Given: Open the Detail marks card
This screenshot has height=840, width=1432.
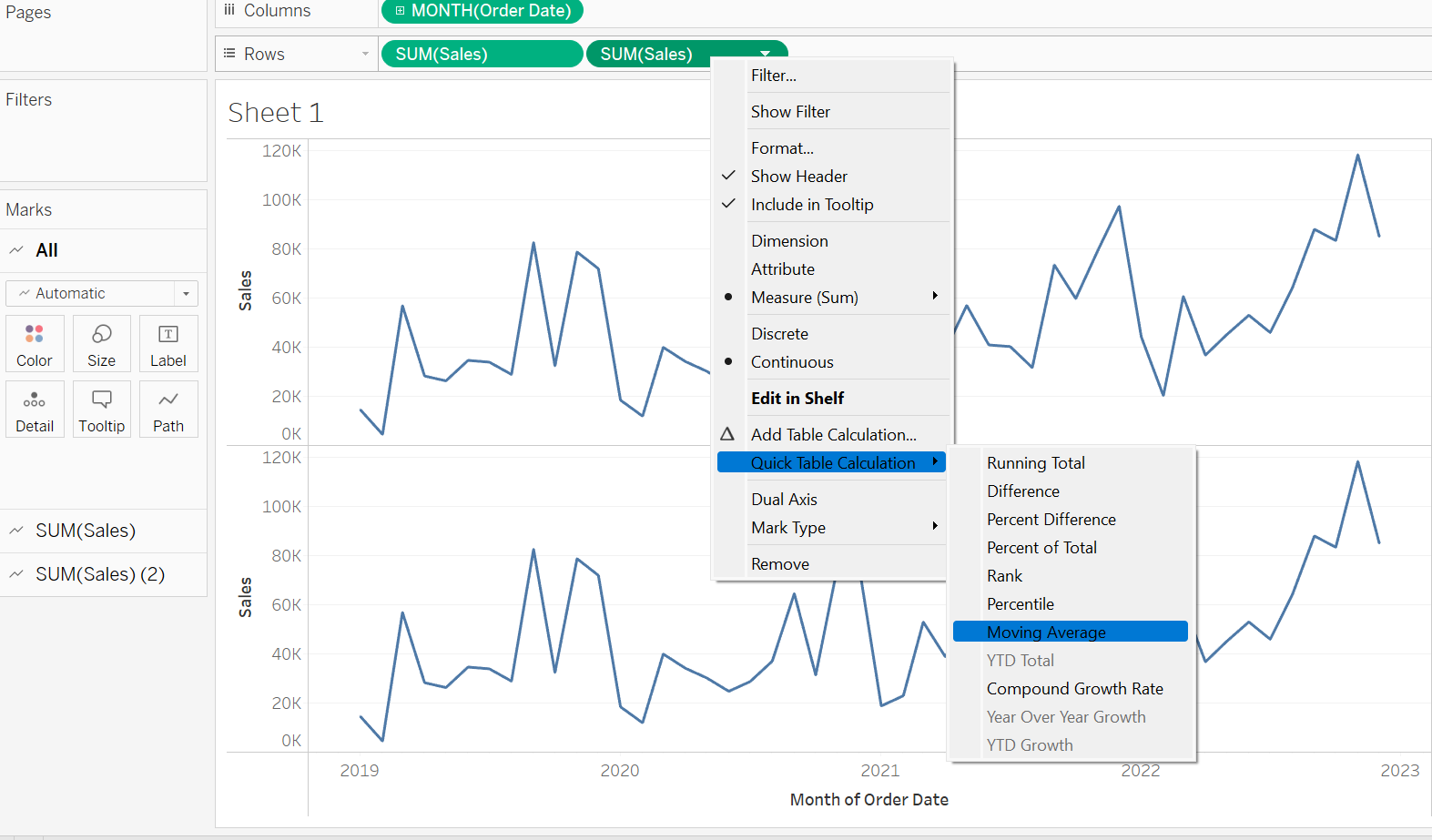Looking at the screenshot, I should tap(35, 410).
